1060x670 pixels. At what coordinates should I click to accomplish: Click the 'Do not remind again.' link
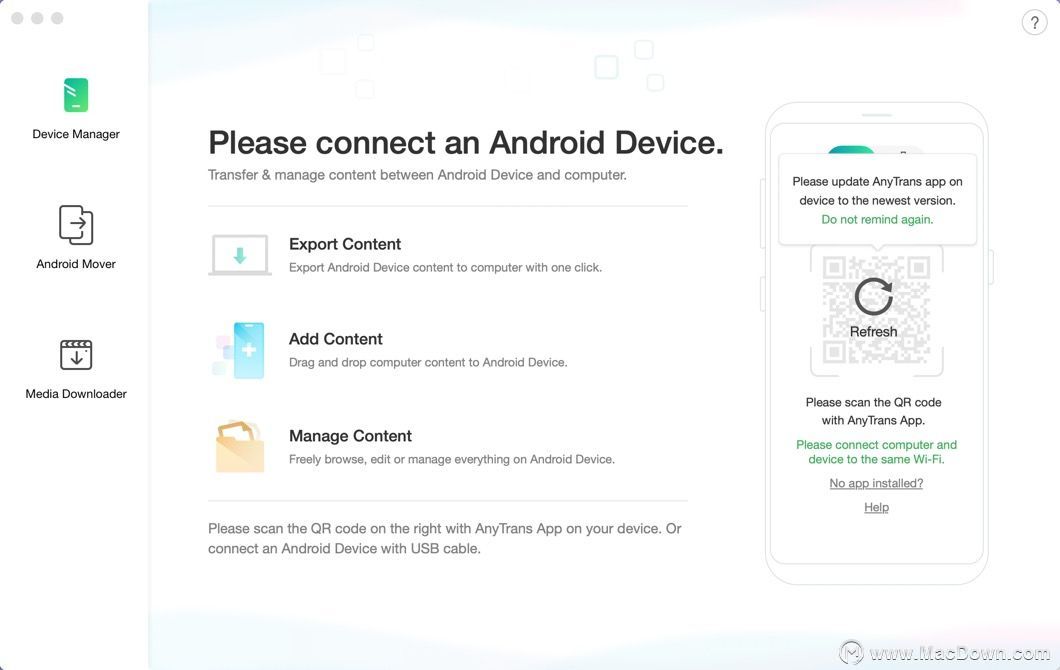877,219
